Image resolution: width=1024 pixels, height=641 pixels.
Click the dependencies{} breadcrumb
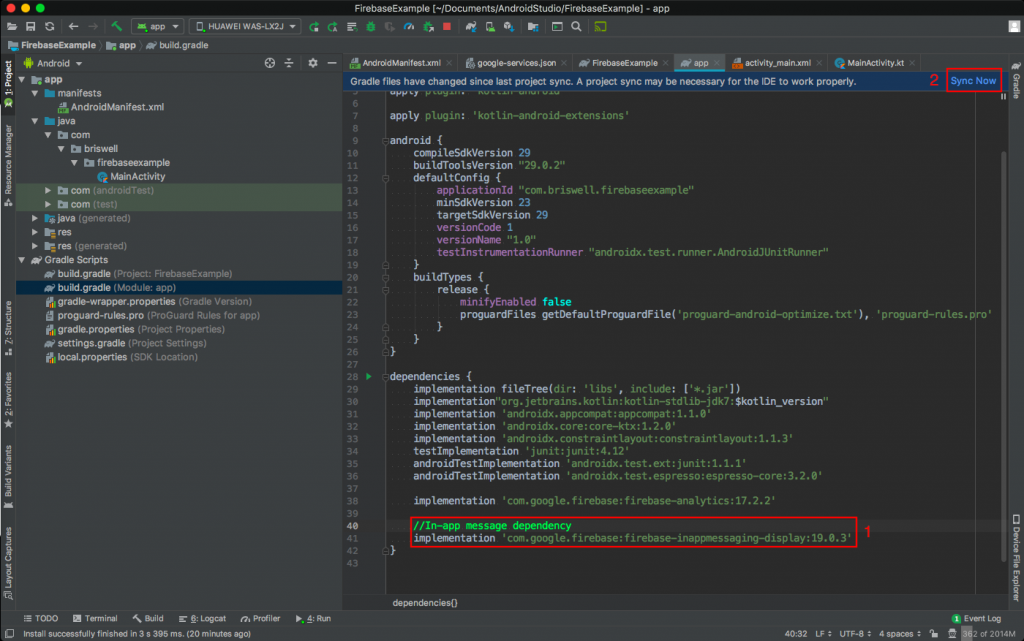tap(425, 602)
